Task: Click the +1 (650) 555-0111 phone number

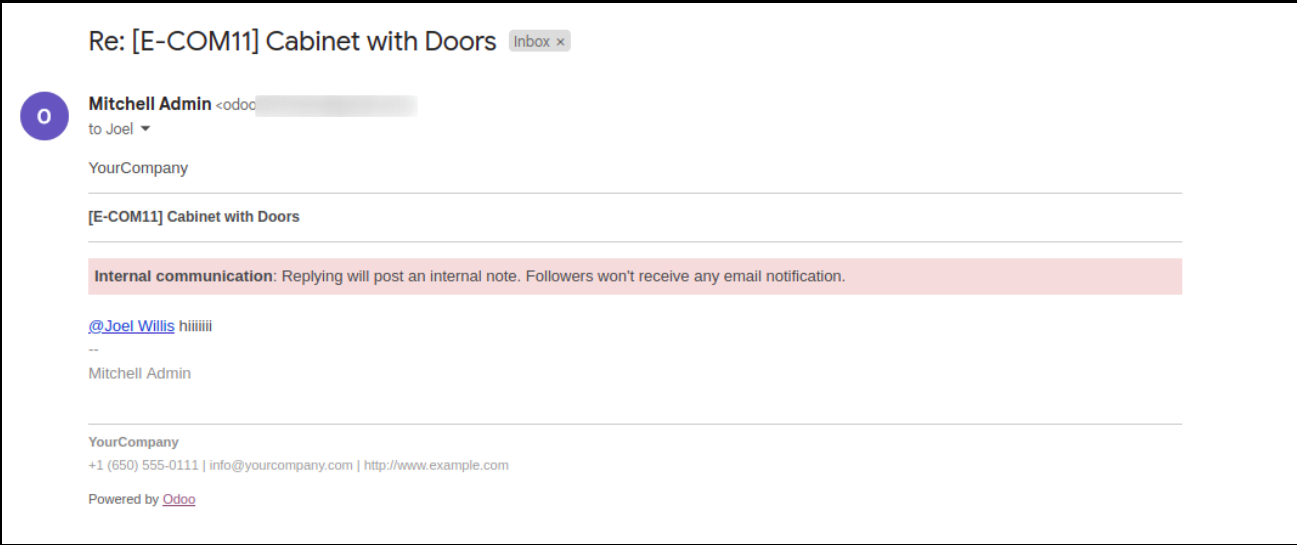Action: pyautogui.click(x=143, y=465)
